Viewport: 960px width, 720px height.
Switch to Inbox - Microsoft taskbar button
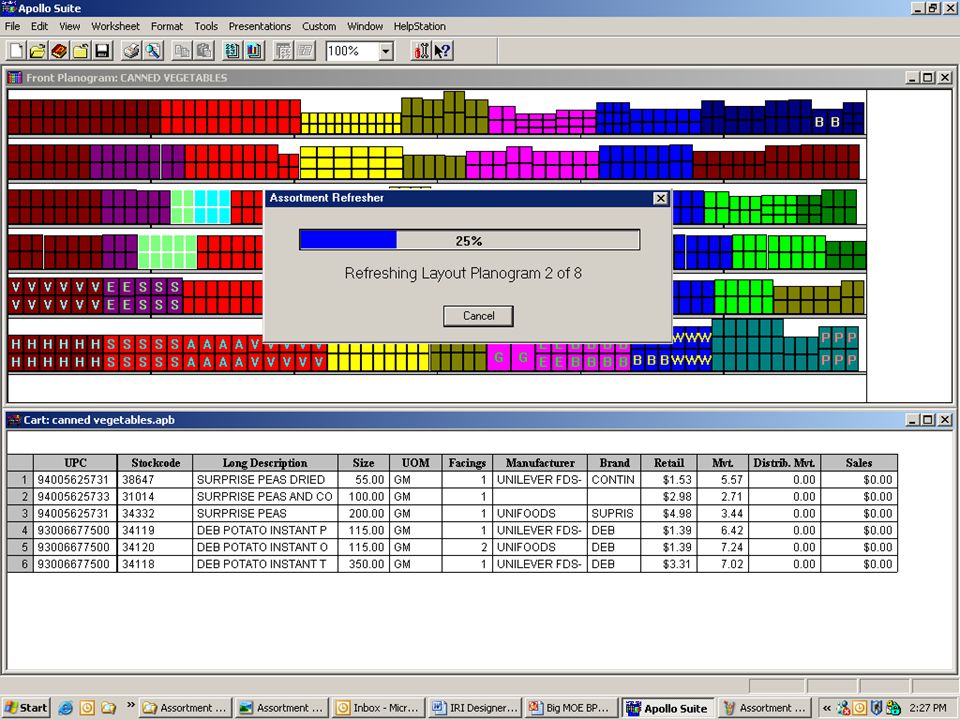click(378, 708)
